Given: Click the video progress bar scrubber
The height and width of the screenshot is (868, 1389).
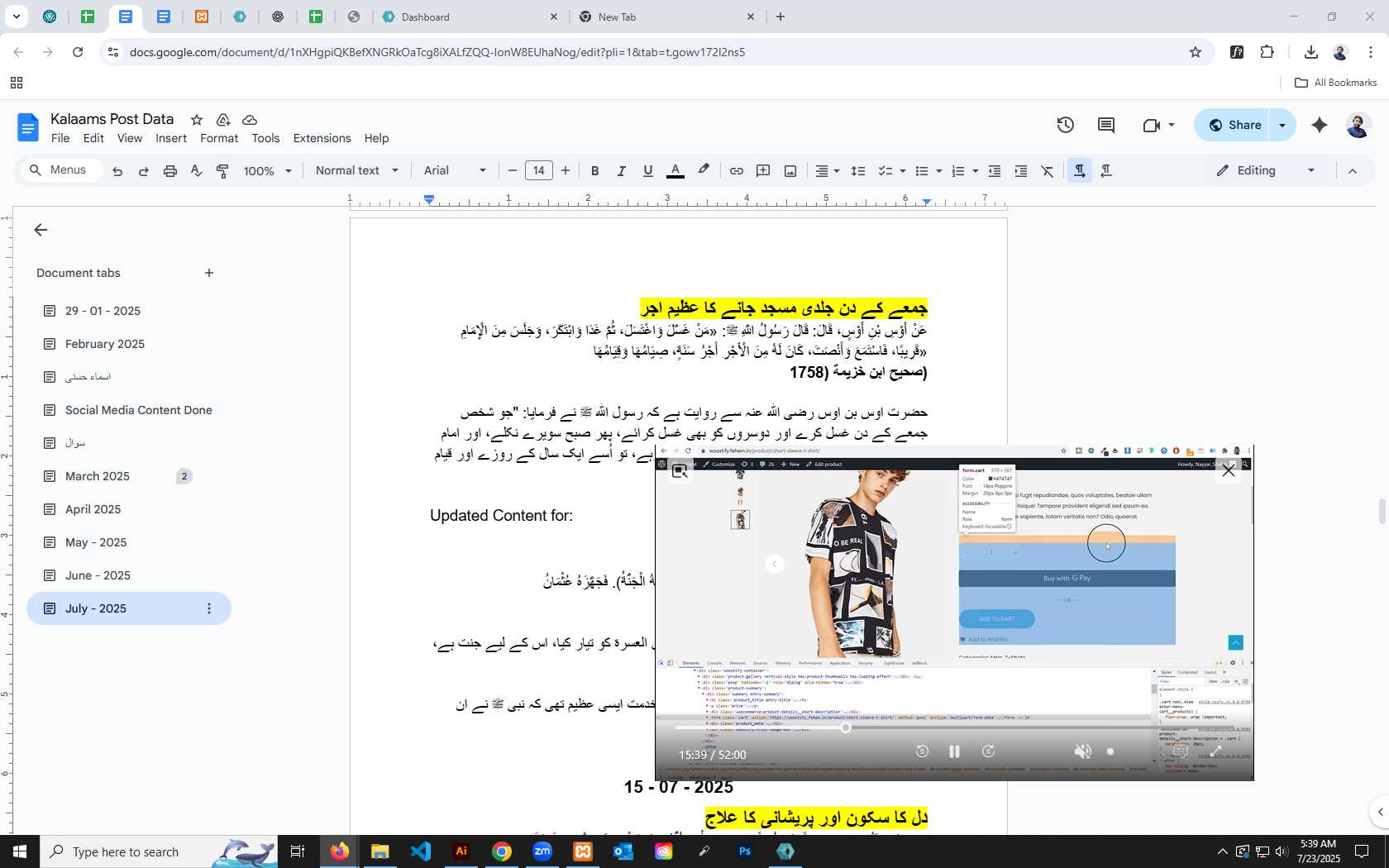Looking at the screenshot, I should pos(846,727).
